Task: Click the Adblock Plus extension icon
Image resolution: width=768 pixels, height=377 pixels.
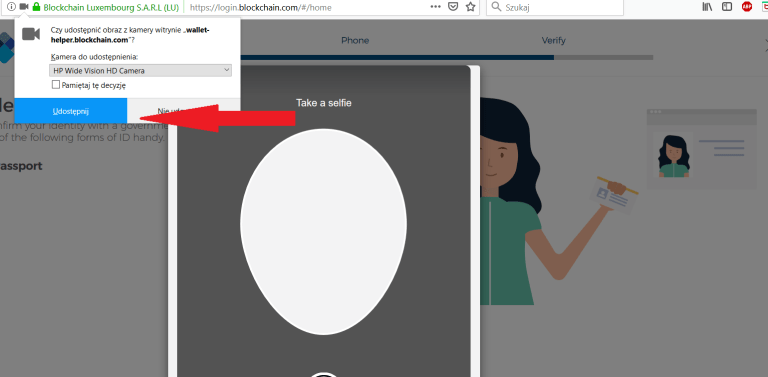Action: 747,7
